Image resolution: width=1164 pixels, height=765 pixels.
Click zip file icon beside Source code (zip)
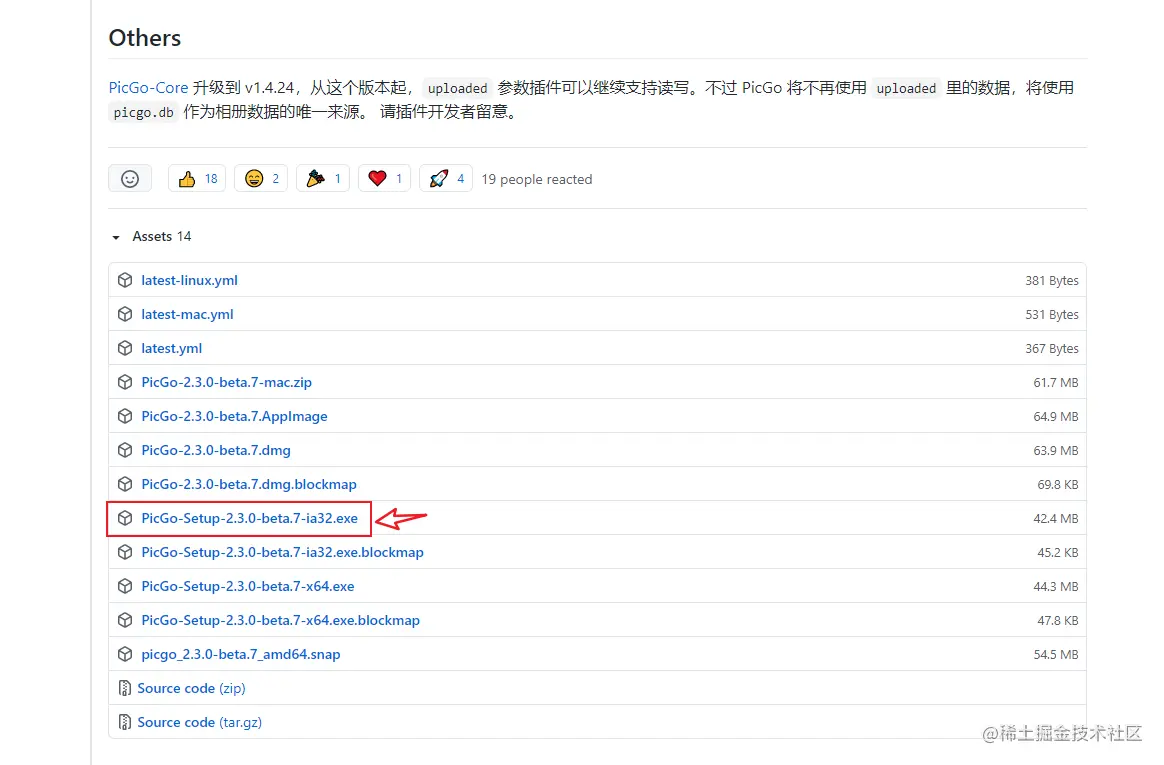coord(125,689)
